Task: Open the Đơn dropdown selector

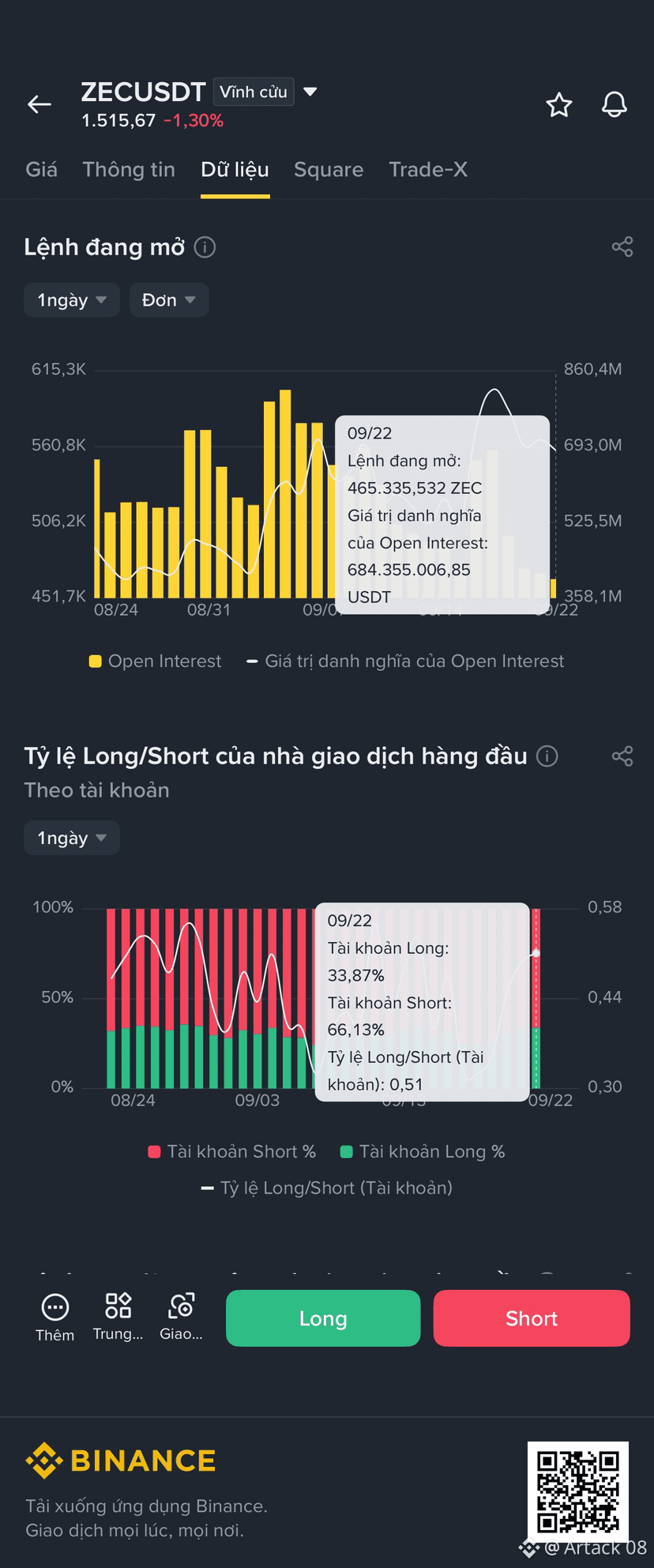Action: click(x=169, y=300)
